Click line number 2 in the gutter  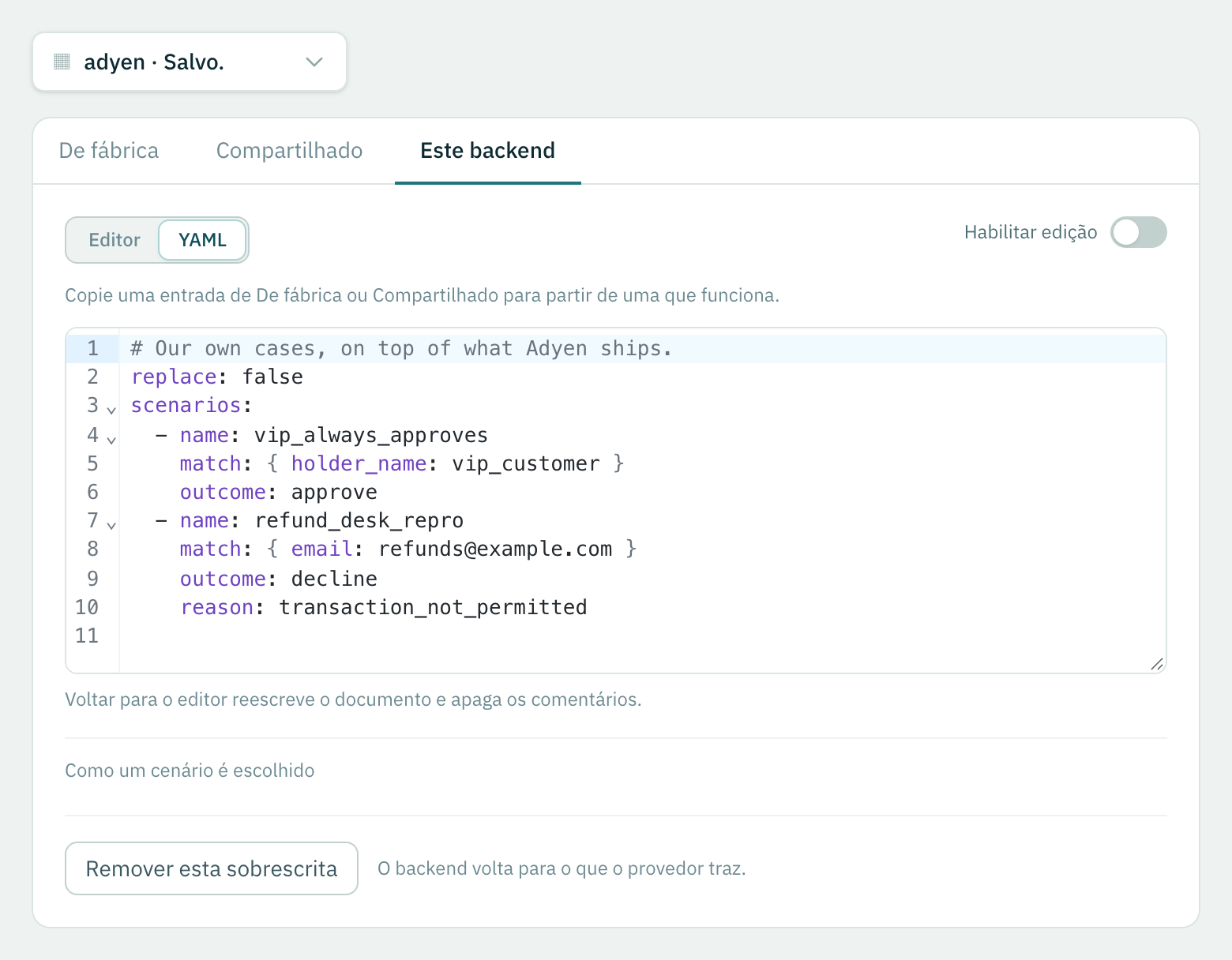92,377
